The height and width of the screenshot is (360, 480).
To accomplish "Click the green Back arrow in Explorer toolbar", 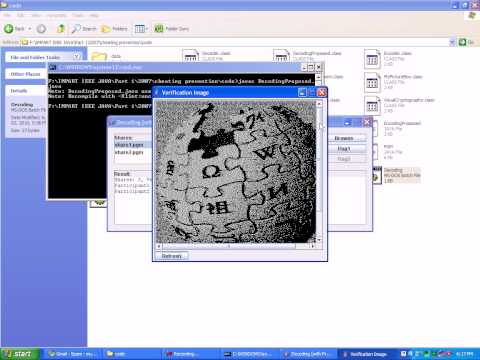I will click(x=9, y=29).
